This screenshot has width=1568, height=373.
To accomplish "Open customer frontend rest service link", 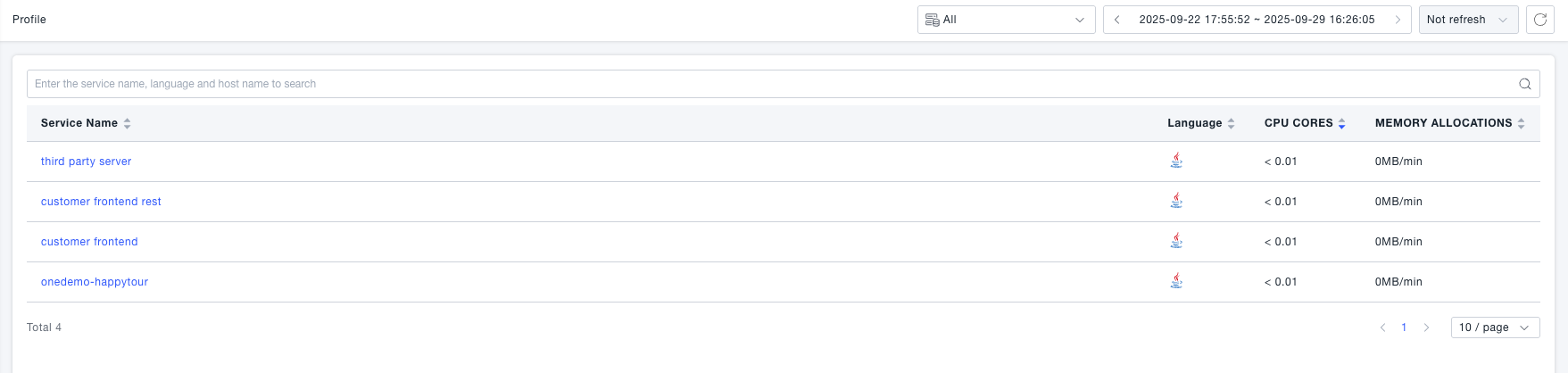I will point(101,202).
